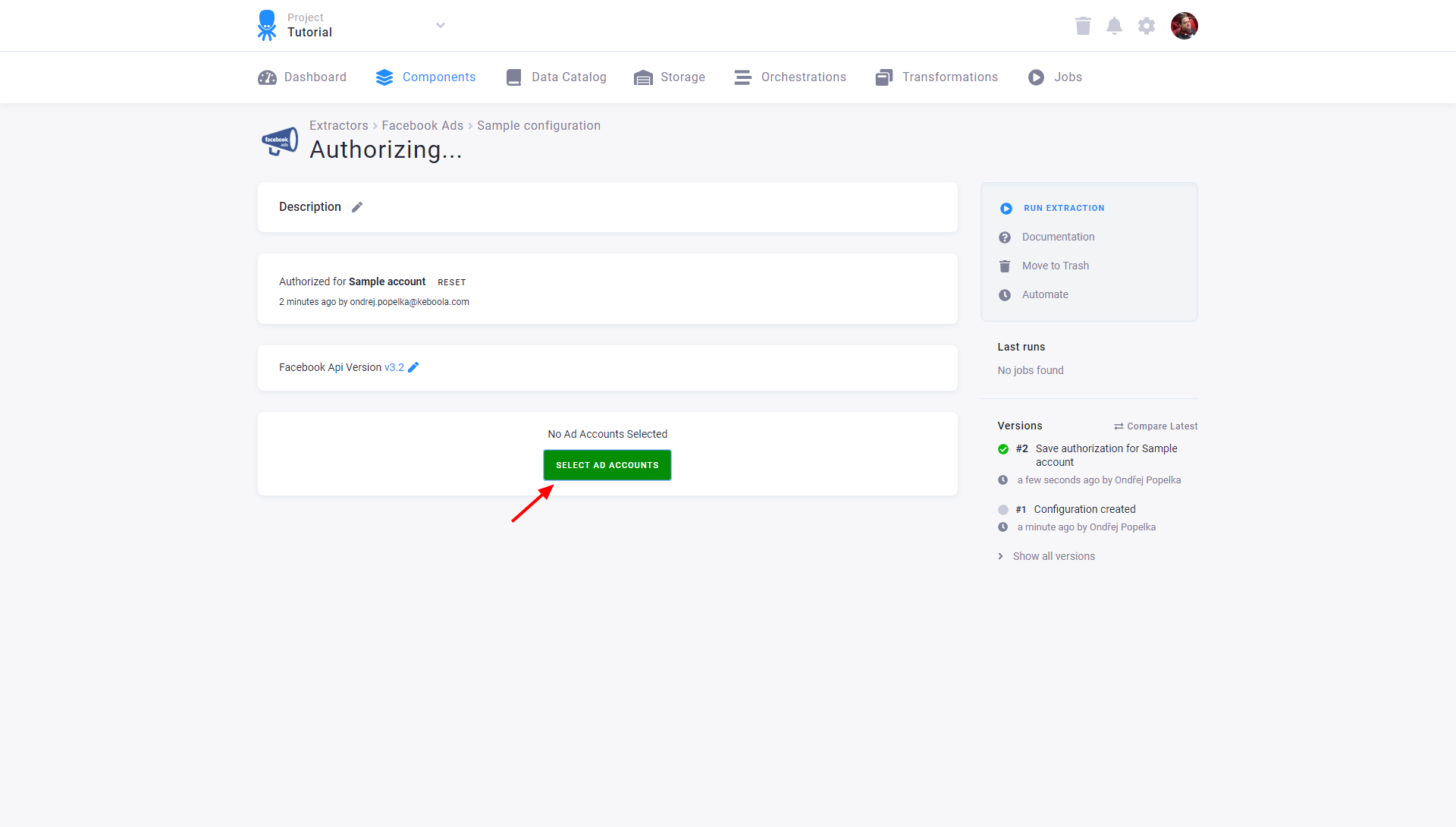Expand Show all versions
Viewport: 1456px width, 827px height.
(1046, 556)
